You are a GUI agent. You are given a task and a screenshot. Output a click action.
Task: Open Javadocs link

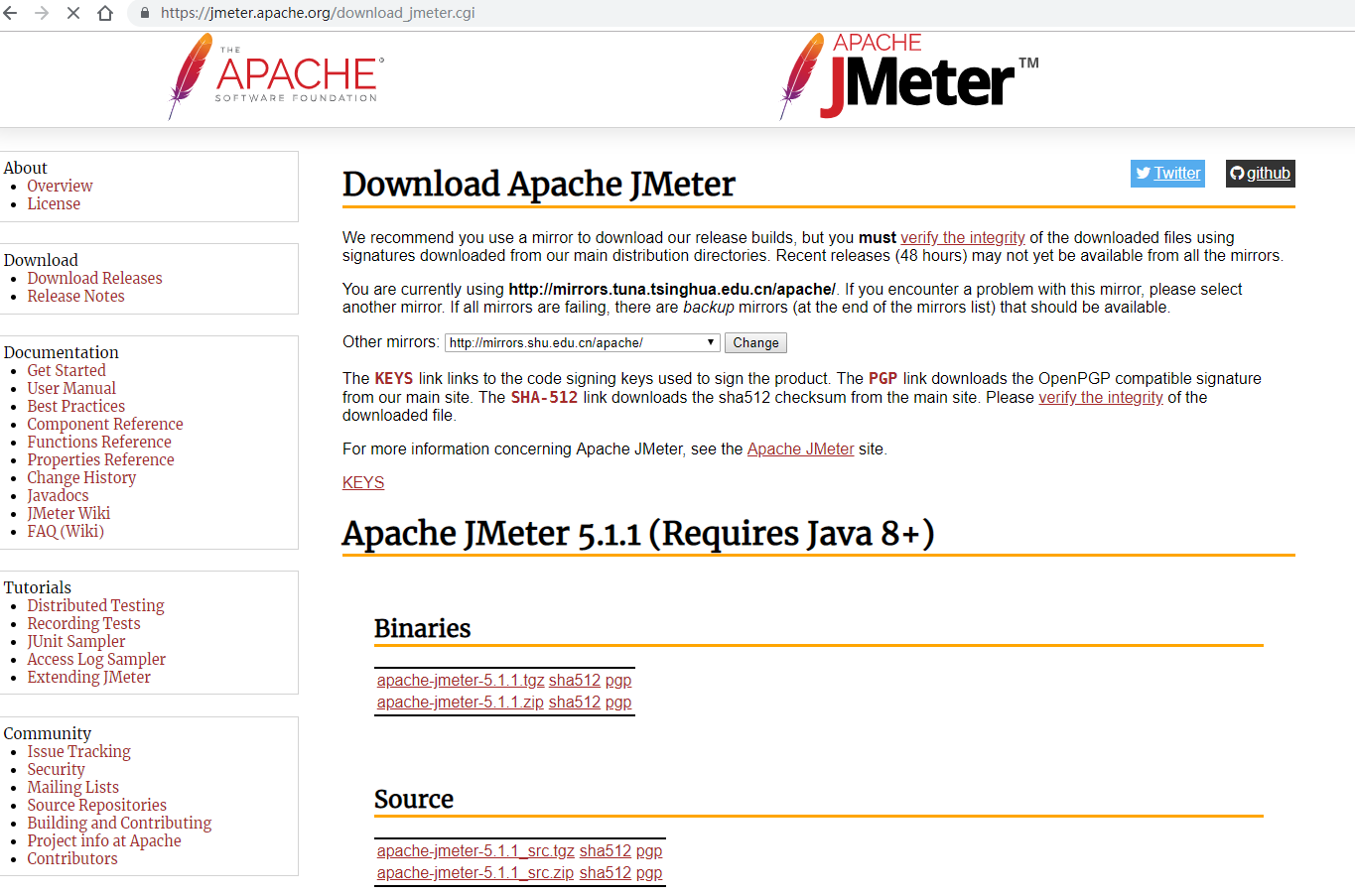coord(58,495)
